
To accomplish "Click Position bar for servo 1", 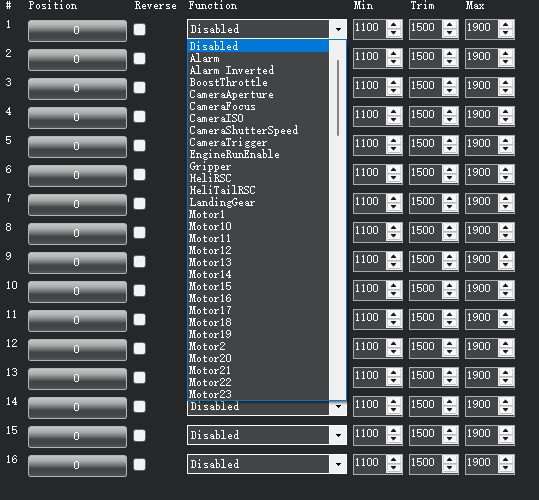I will click(77, 31).
